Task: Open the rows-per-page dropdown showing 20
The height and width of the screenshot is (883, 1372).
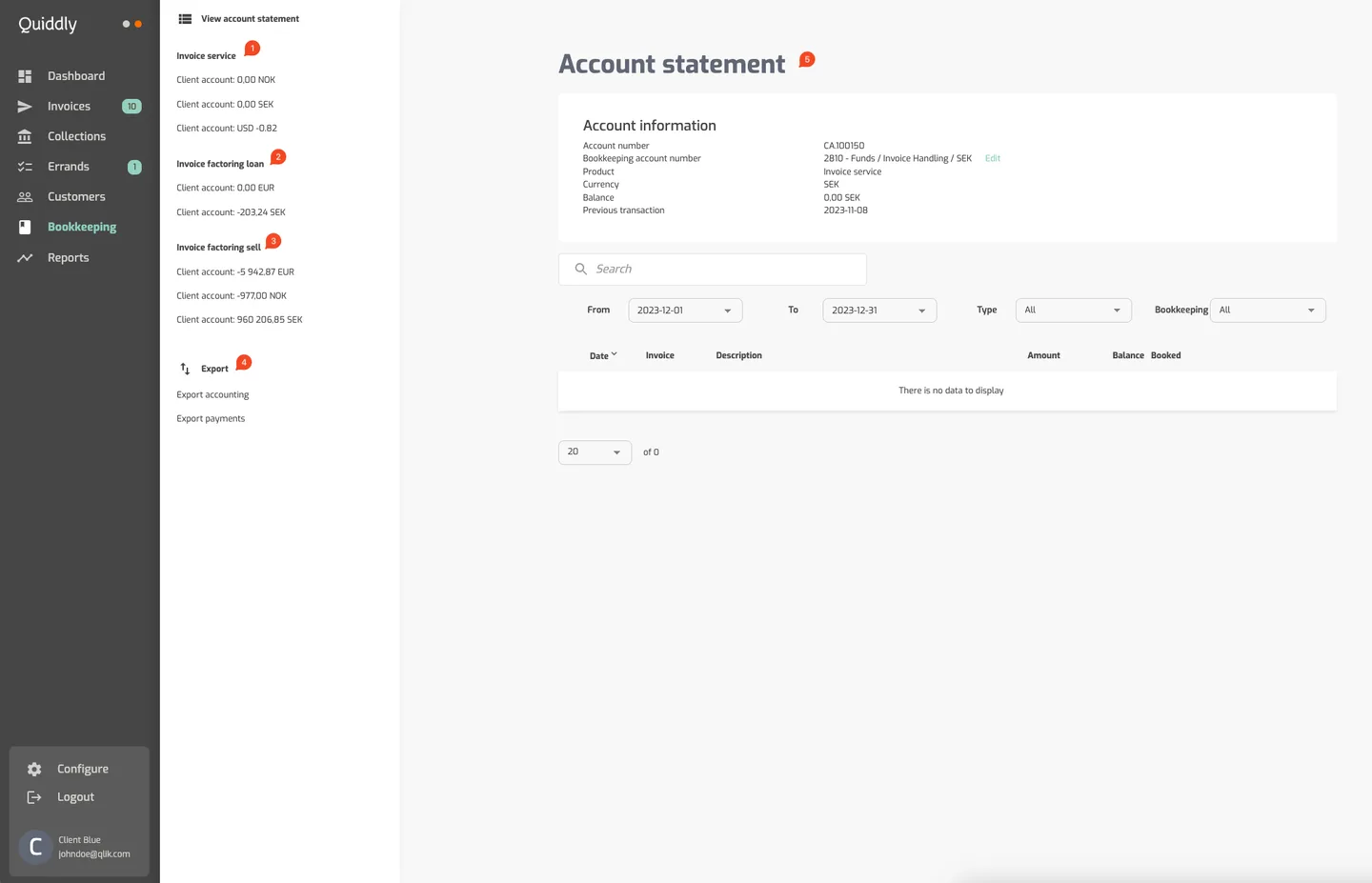Action: point(595,452)
